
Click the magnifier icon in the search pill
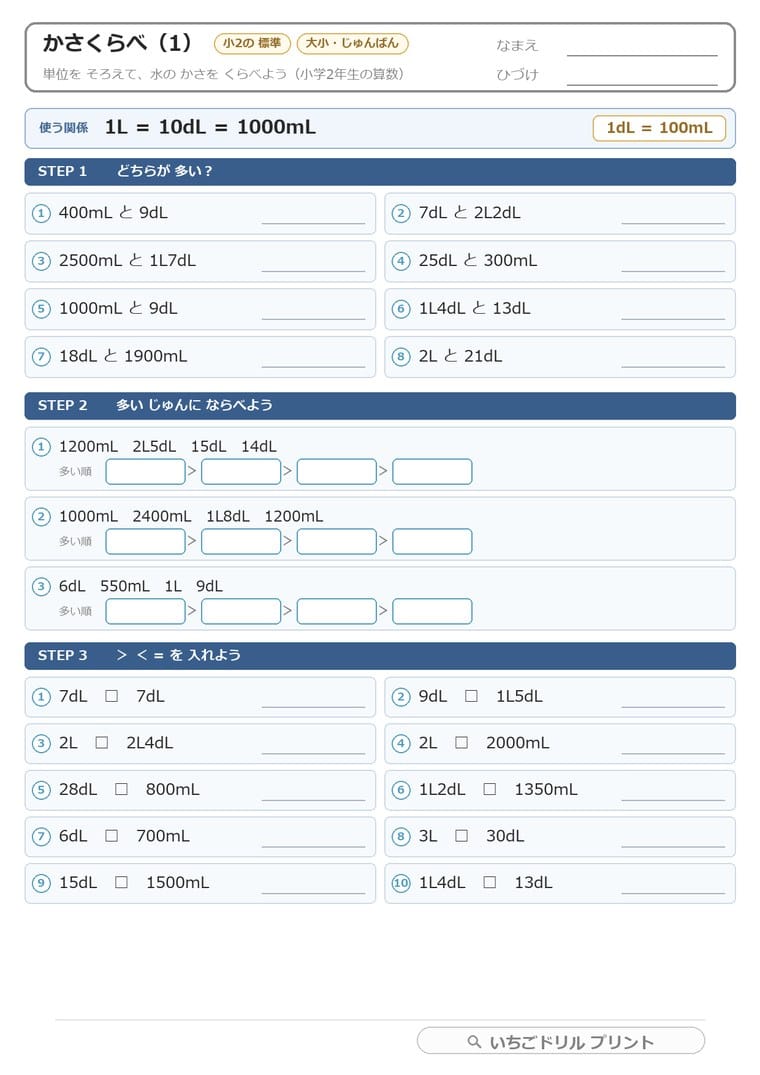(474, 1041)
